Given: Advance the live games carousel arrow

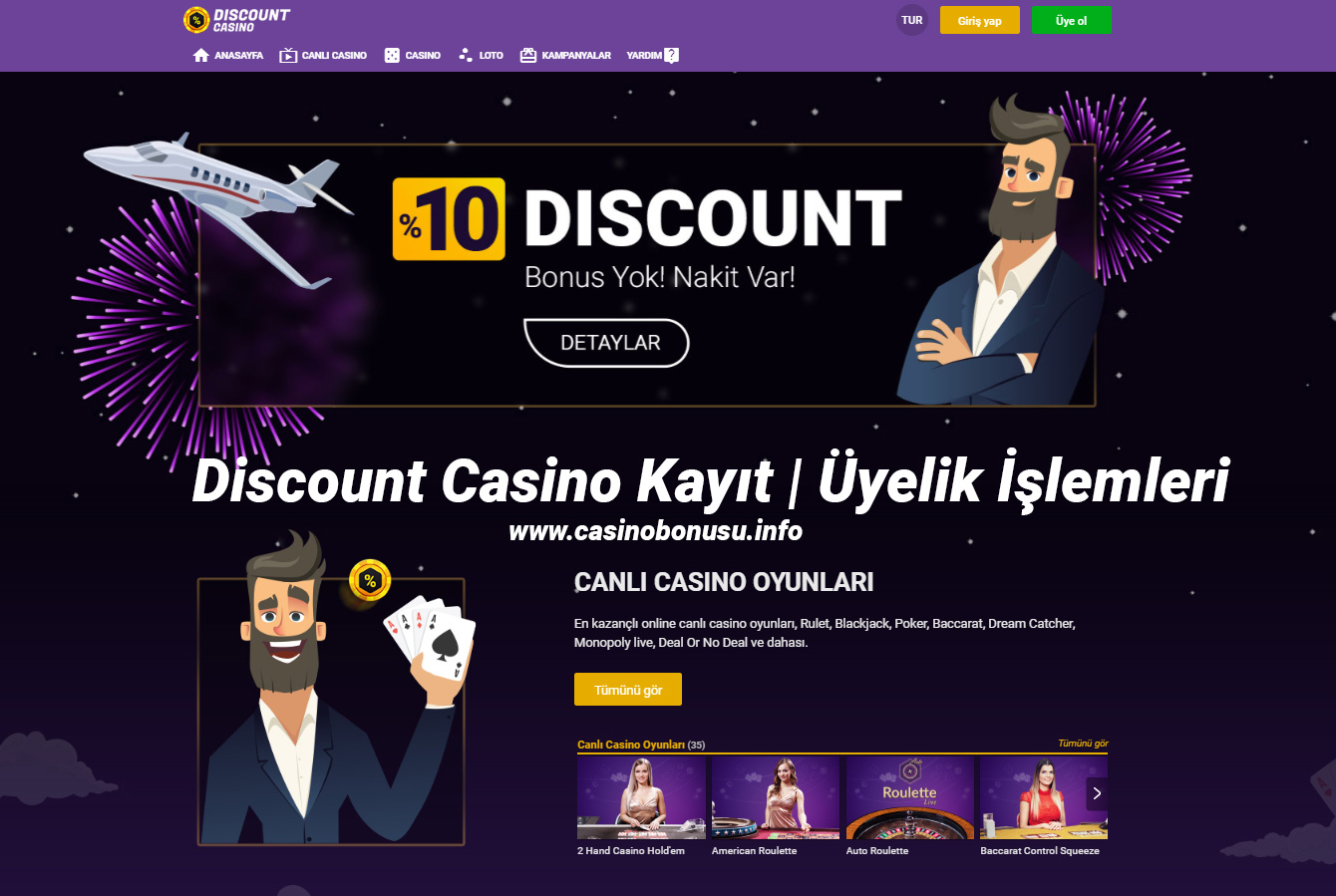Looking at the screenshot, I should (1097, 793).
